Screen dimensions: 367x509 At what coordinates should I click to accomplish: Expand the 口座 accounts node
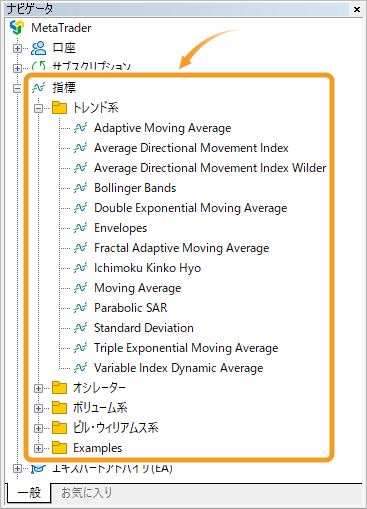[17, 48]
